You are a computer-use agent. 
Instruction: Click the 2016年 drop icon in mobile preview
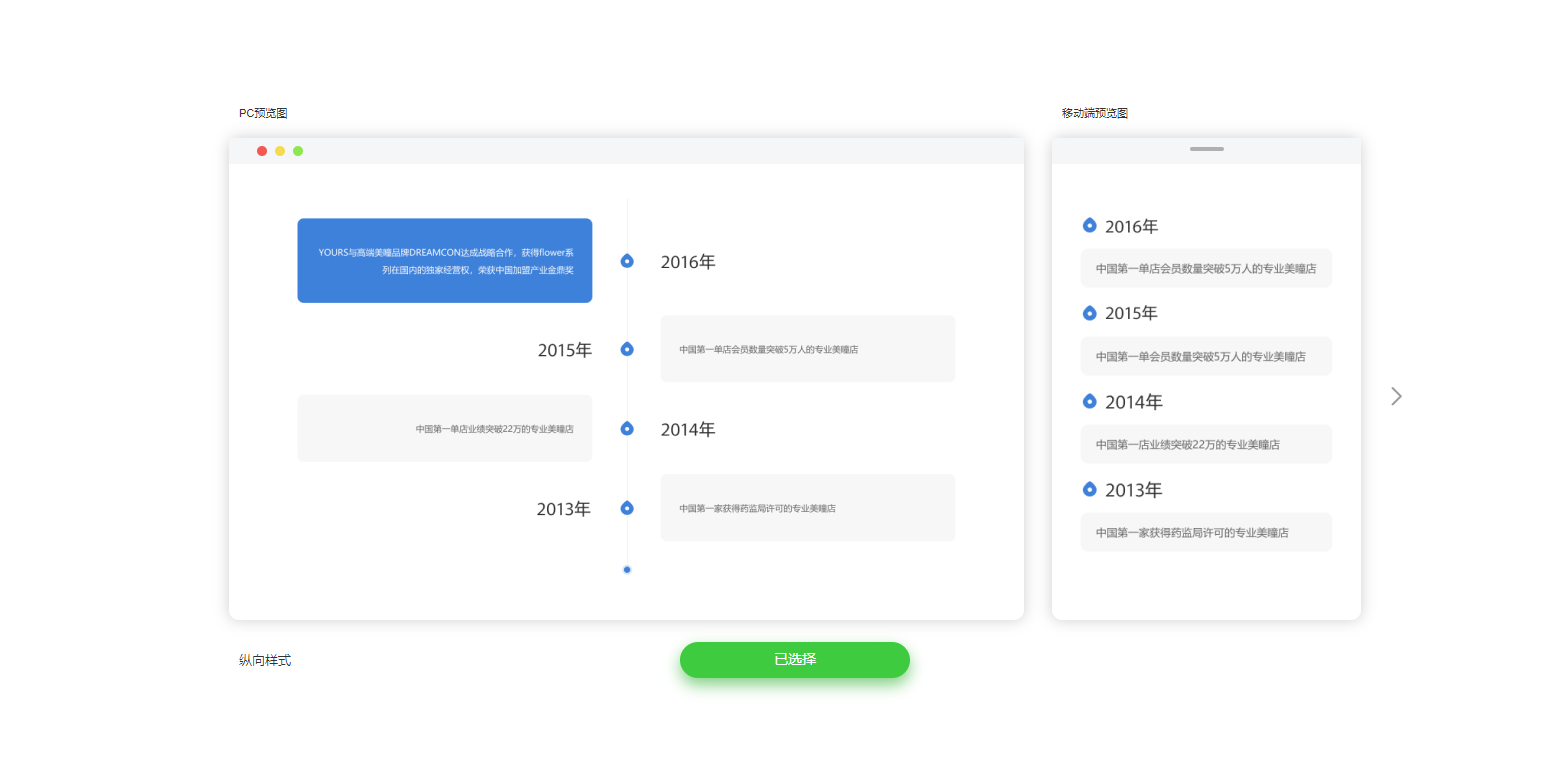pos(1090,225)
